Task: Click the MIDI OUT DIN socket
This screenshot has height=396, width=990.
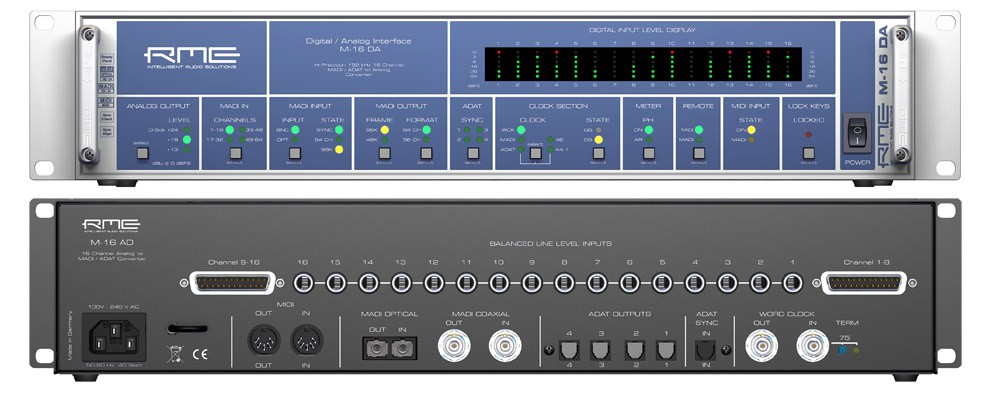Action: tap(263, 342)
